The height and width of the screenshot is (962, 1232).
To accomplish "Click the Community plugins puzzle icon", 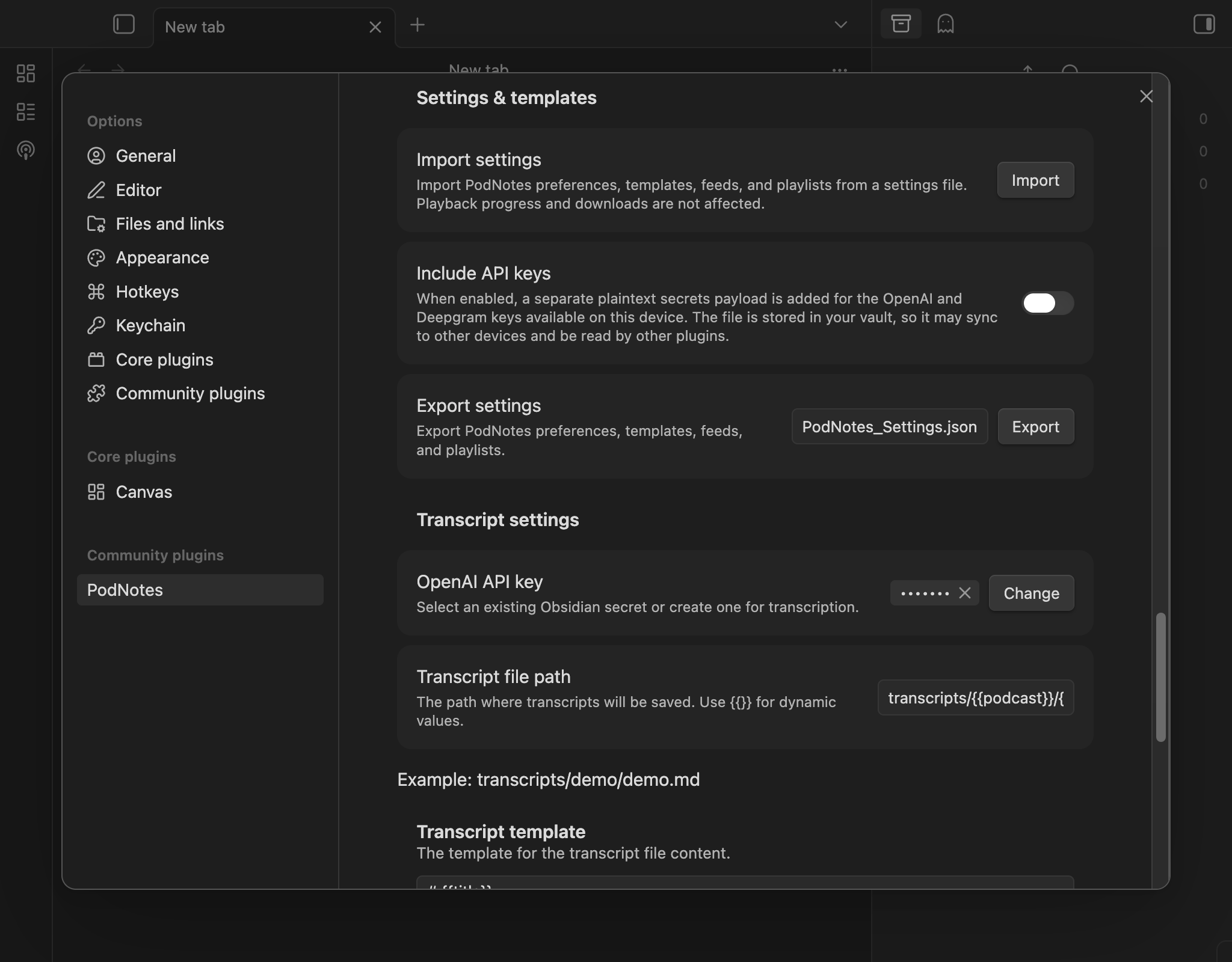I will (x=96, y=393).
